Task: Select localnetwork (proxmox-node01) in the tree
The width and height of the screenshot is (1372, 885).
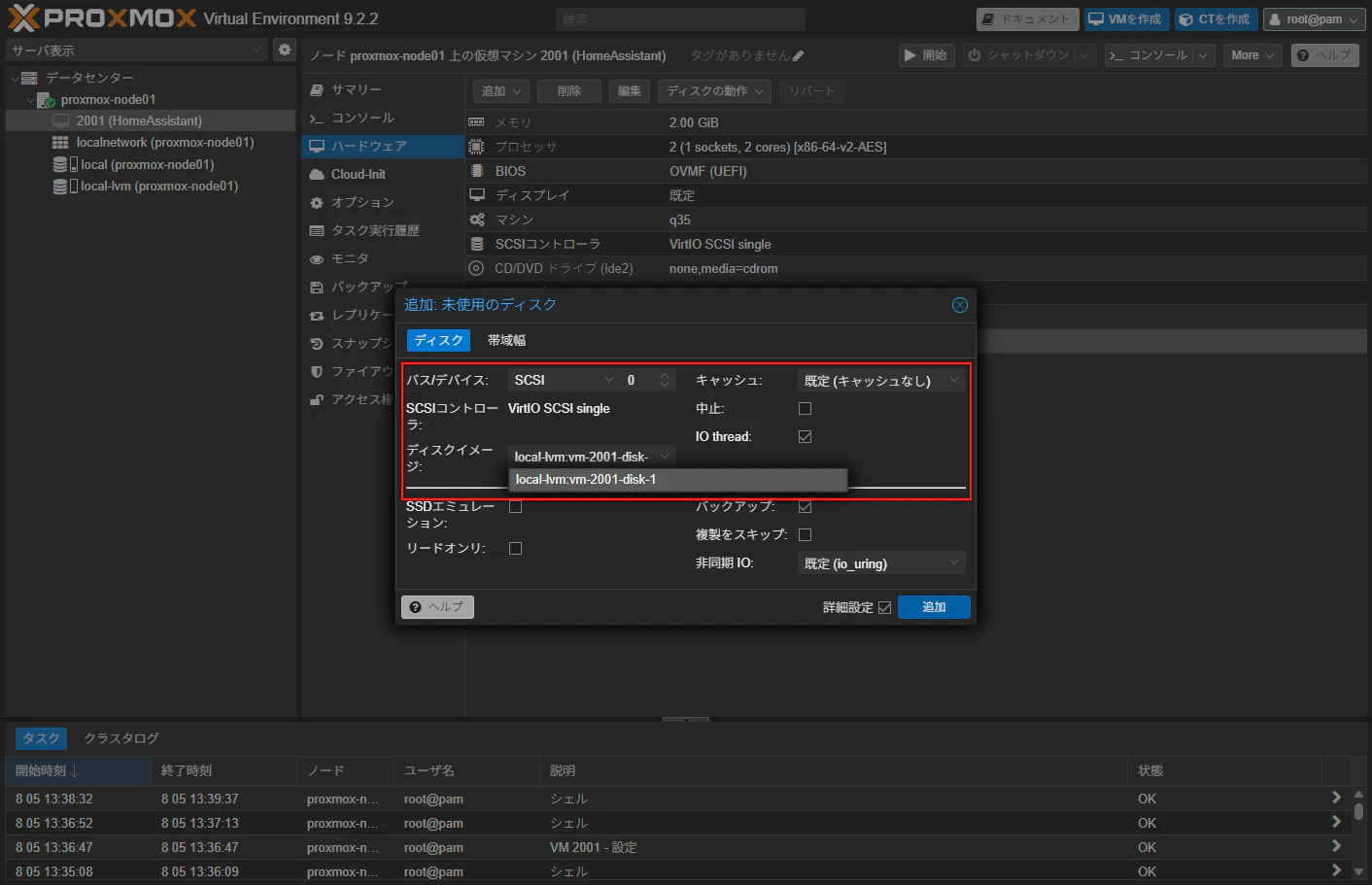Action: pos(151,142)
